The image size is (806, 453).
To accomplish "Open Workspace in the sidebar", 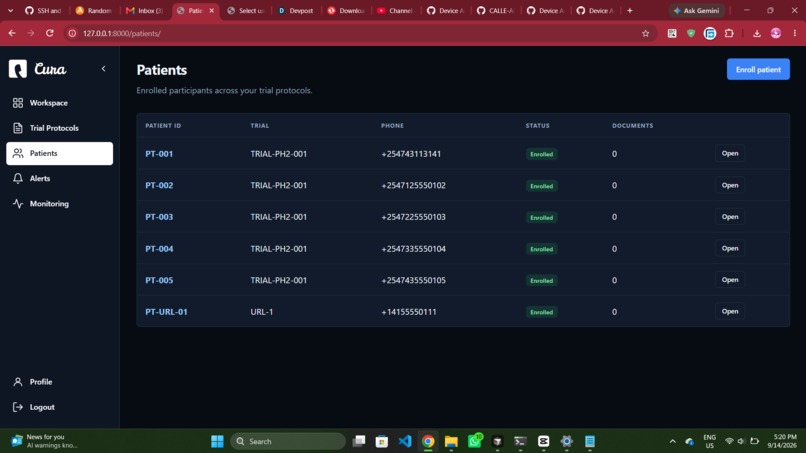I will [60, 103].
